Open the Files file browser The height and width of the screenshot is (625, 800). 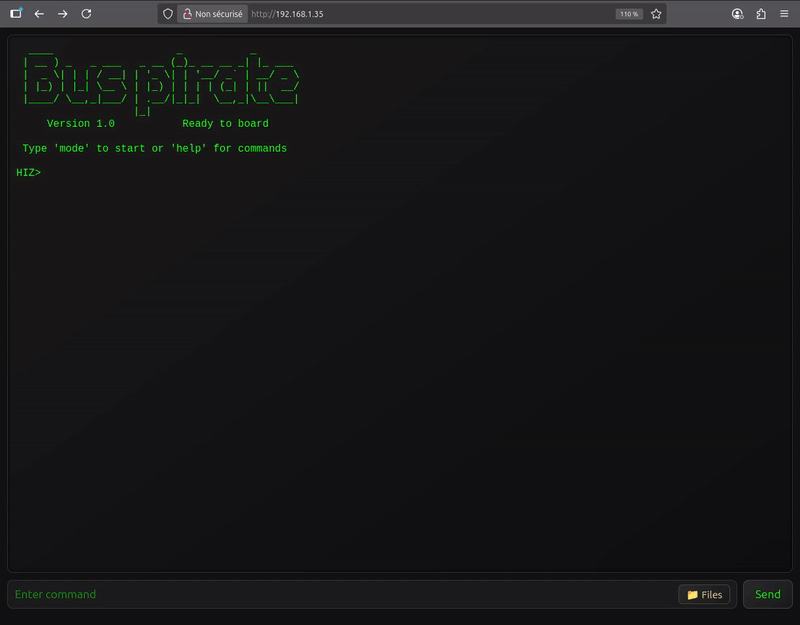pyautogui.click(x=706, y=594)
